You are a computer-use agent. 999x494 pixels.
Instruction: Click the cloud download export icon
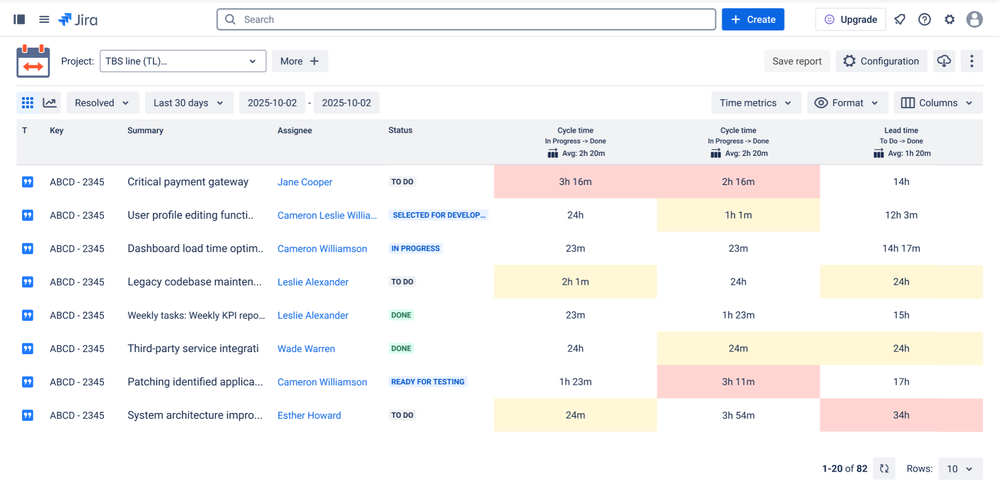click(944, 61)
